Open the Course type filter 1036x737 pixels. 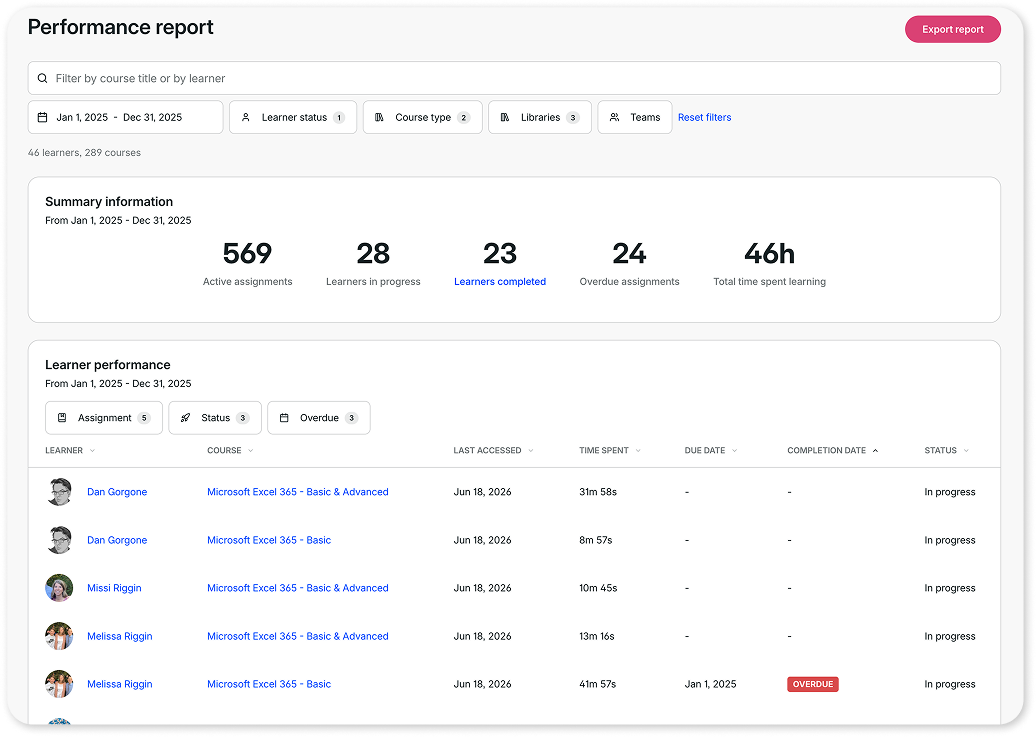tap(423, 117)
